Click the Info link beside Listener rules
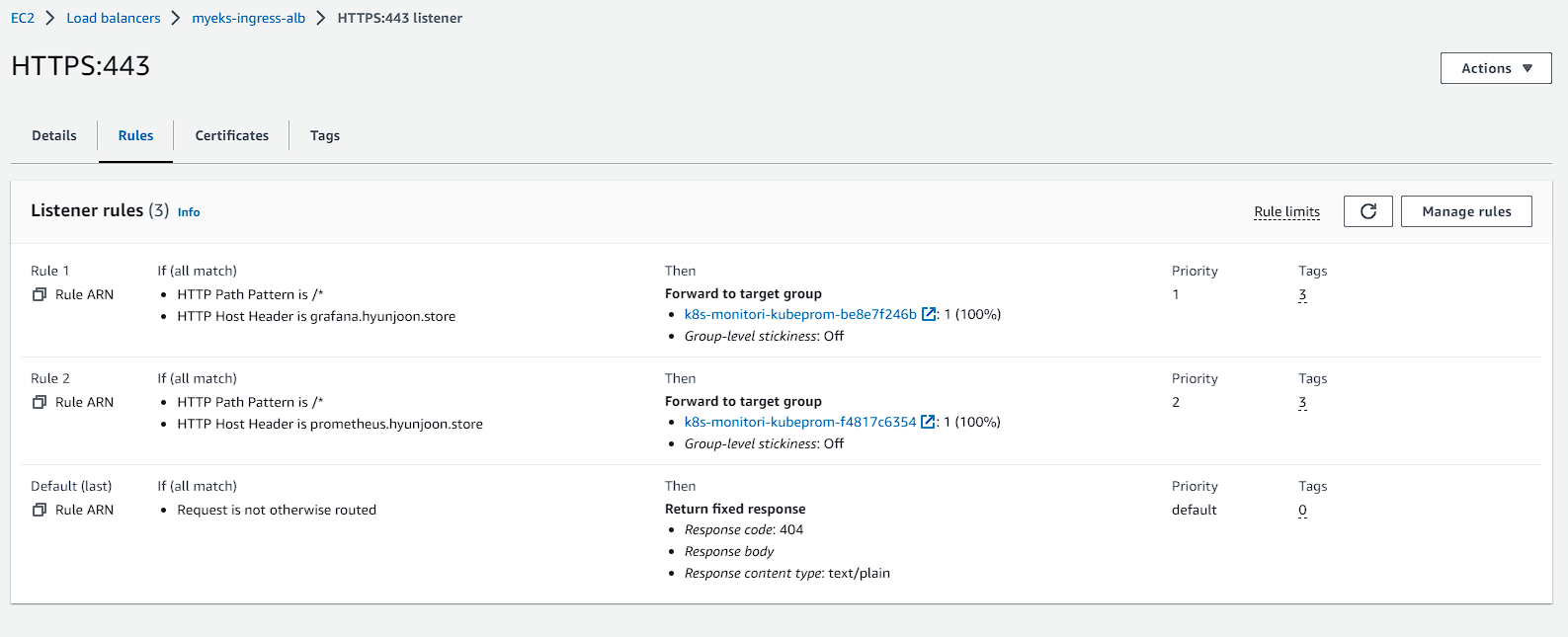Viewport: 1568px width, 637px height. tap(189, 212)
